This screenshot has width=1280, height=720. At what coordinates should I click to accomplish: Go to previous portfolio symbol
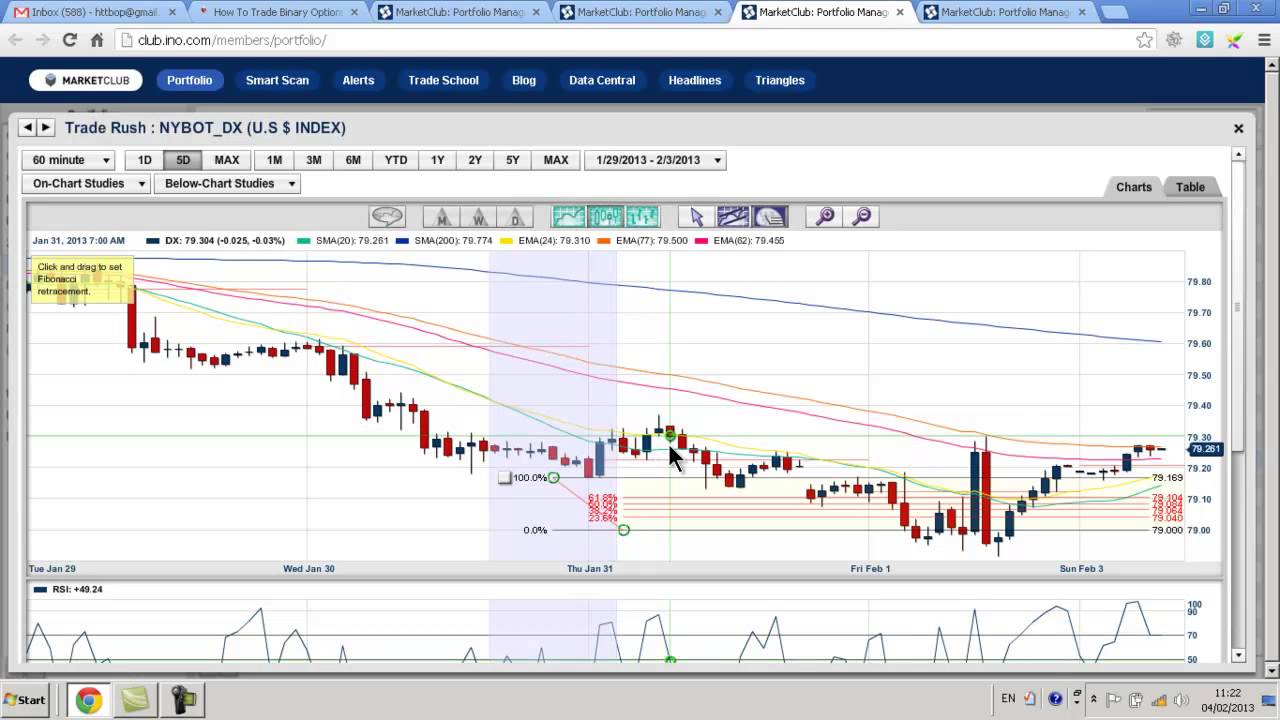coord(28,128)
